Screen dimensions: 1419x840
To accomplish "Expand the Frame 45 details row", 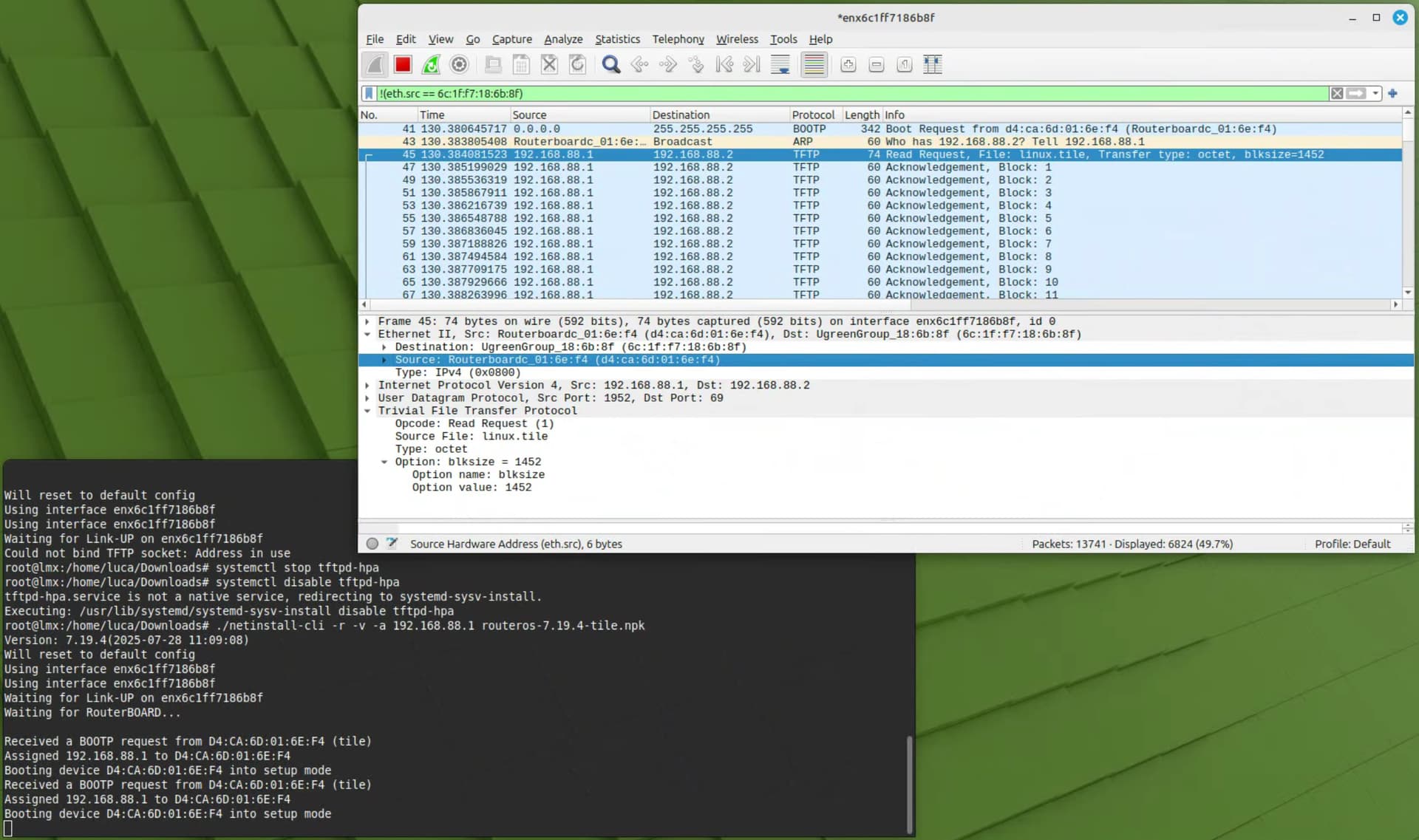I will click(x=367, y=321).
